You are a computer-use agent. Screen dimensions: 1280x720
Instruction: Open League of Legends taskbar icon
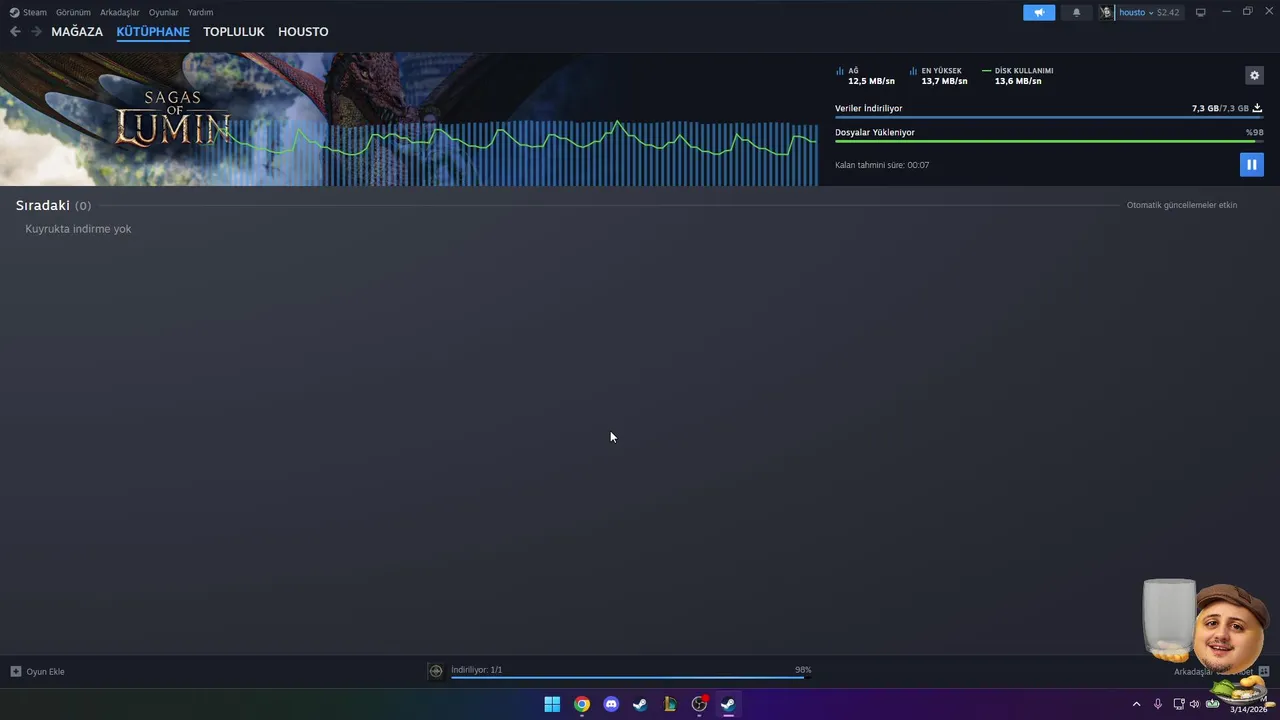click(670, 704)
